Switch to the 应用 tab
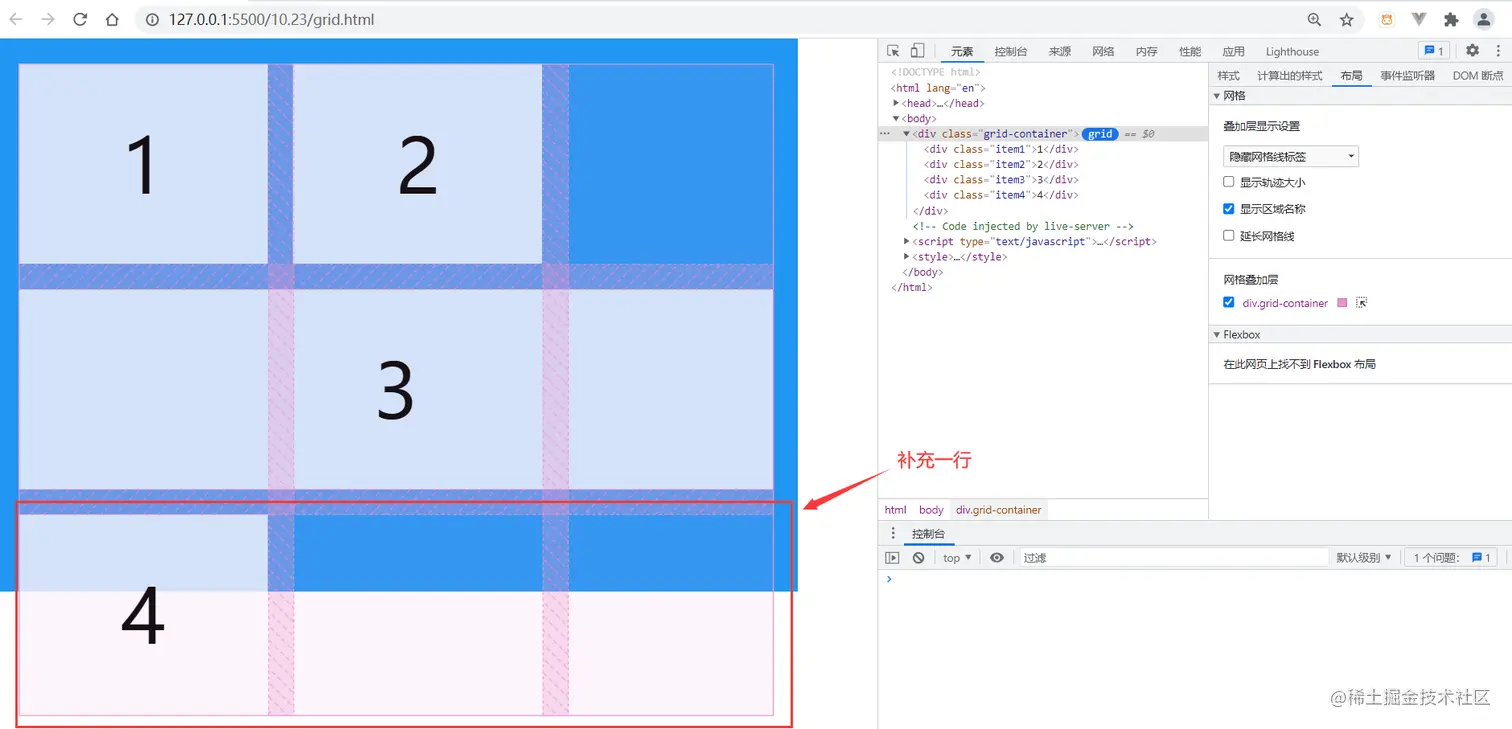This screenshot has height=729, width=1512. [1234, 52]
